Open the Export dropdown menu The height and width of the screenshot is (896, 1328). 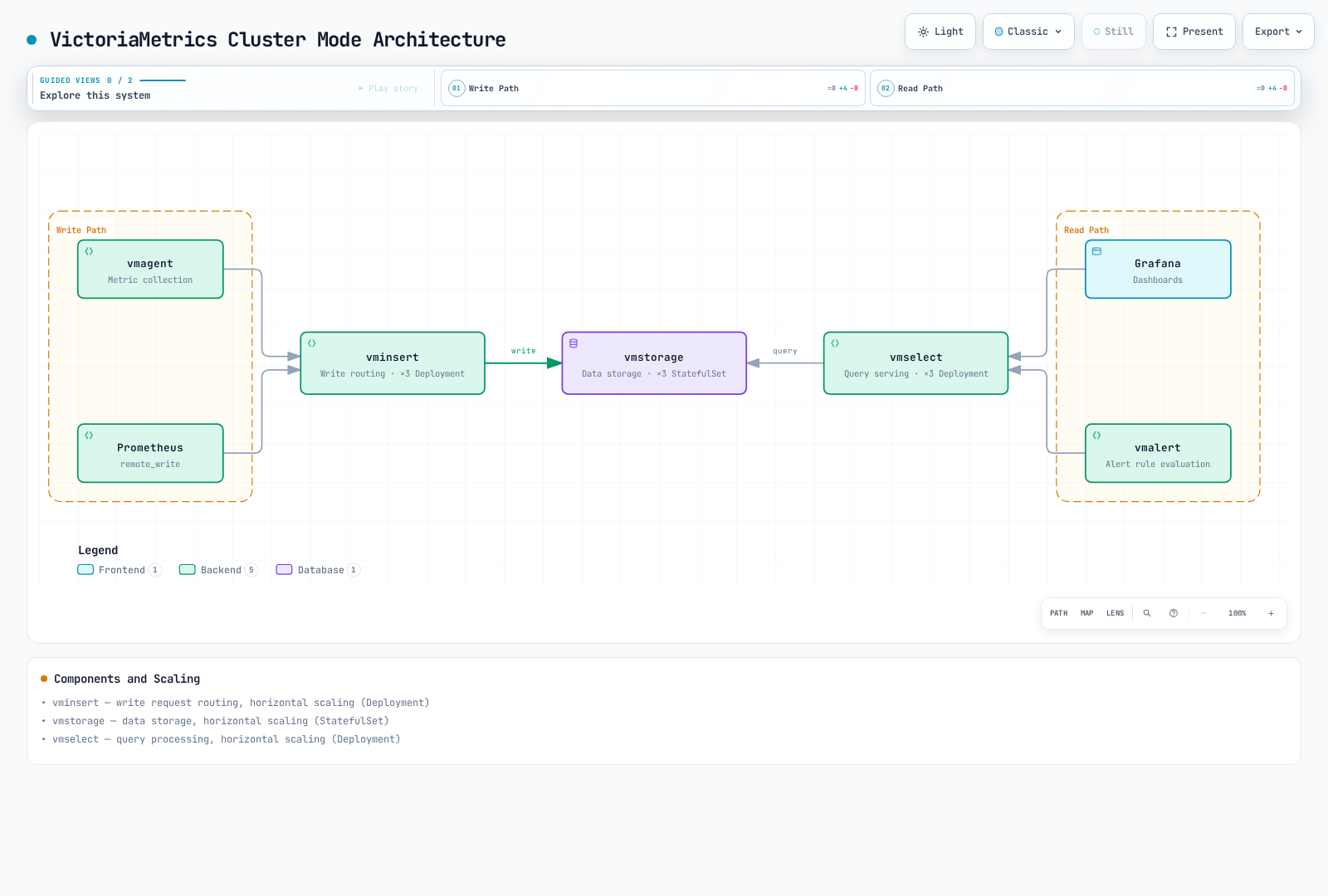(x=1278, y=32)
